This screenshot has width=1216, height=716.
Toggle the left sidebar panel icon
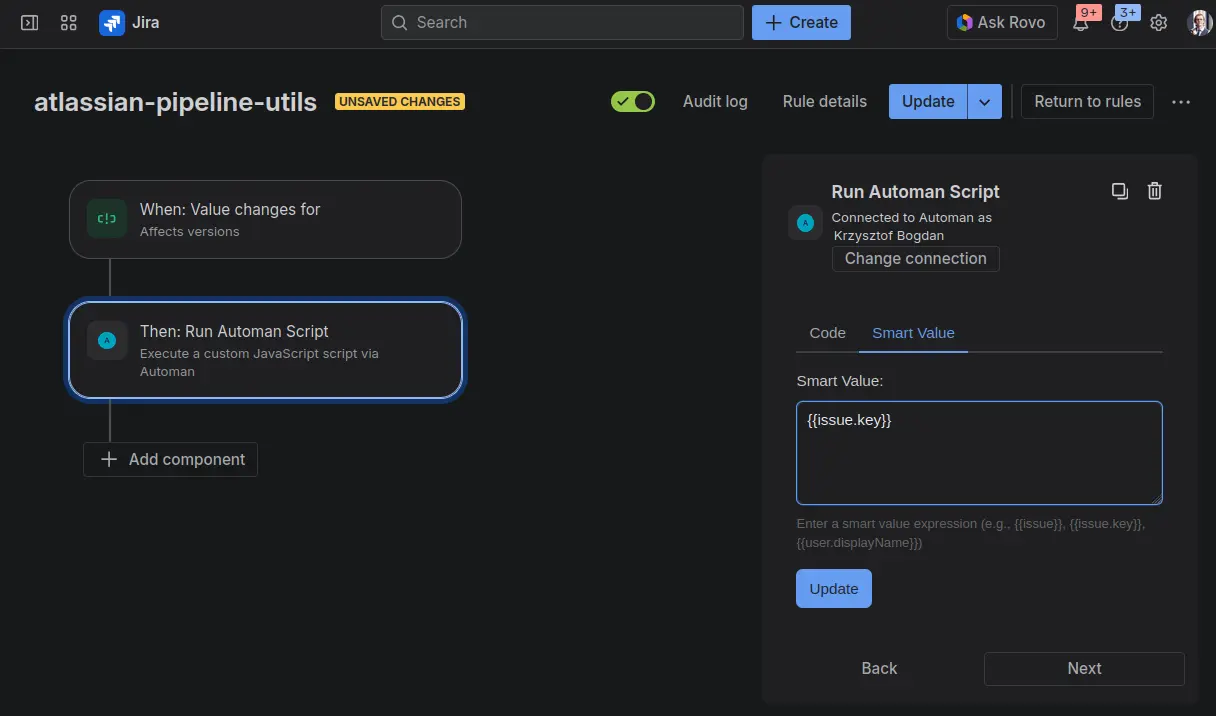pos(30,22)
